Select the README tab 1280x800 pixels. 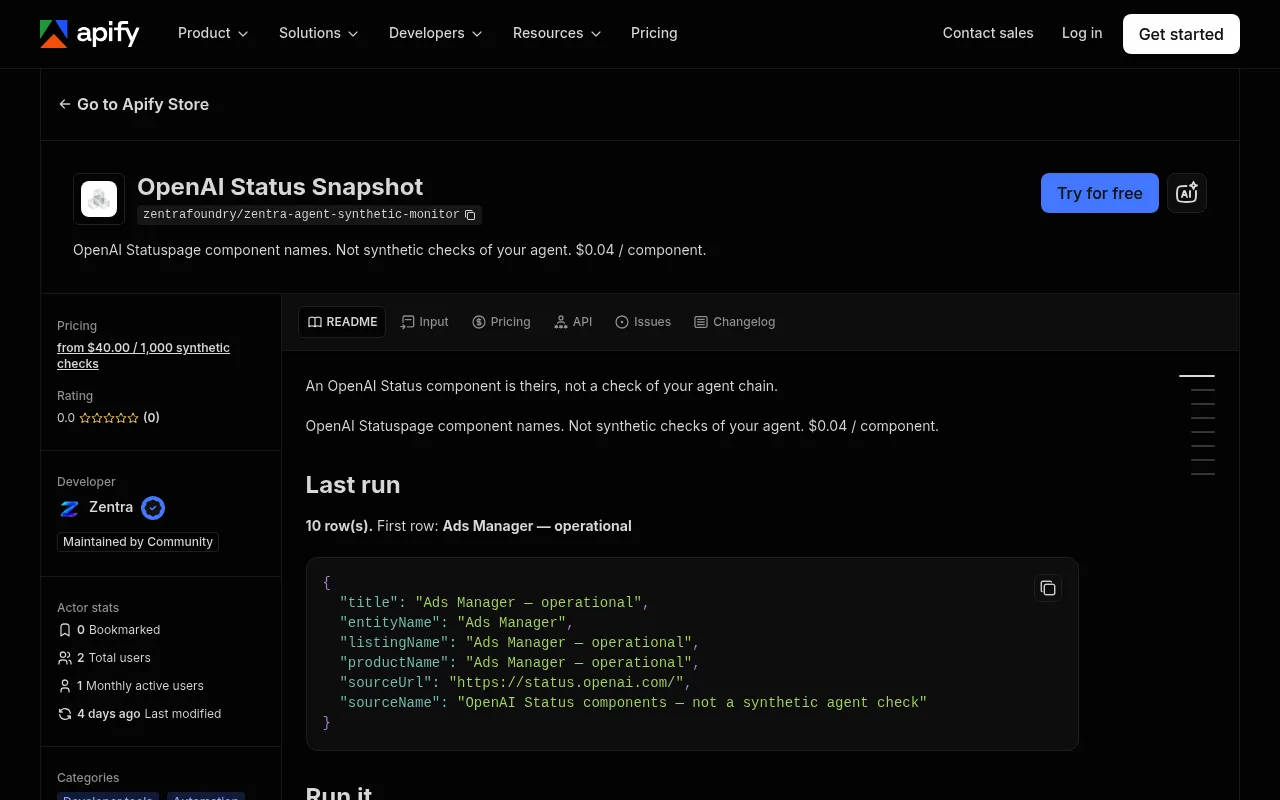342,322
